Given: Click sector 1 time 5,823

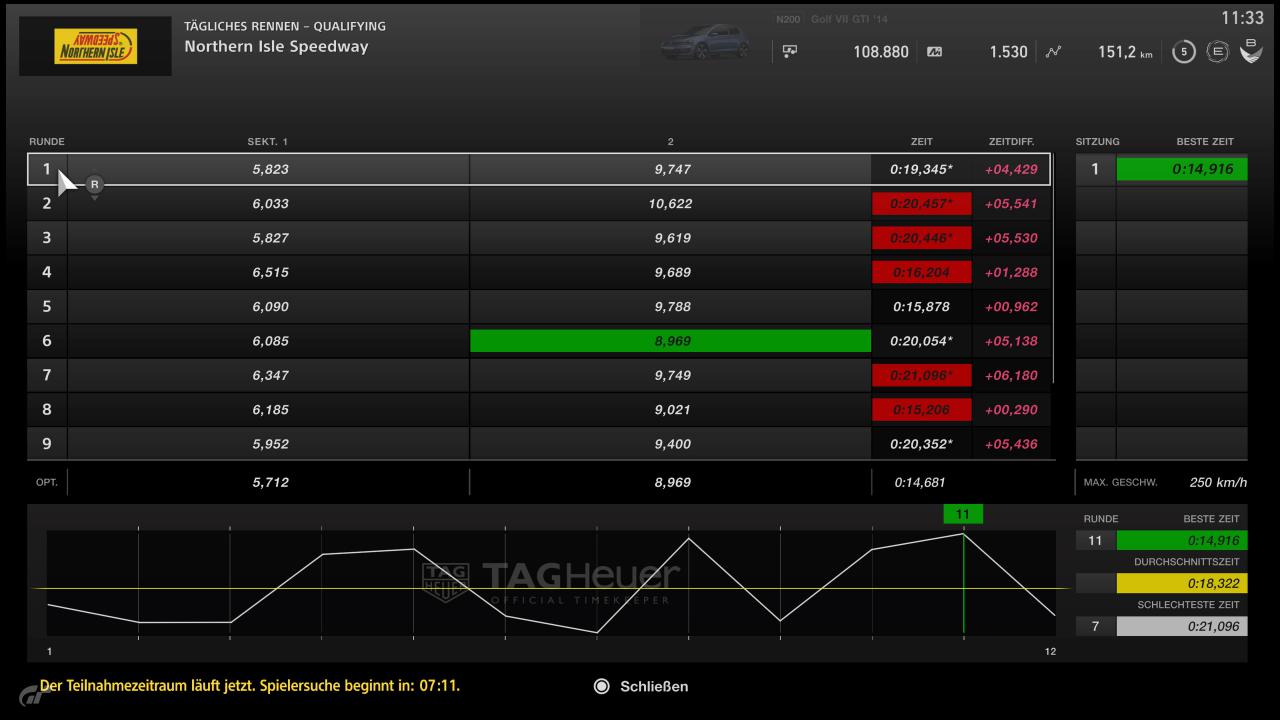Looking at the screenshot, I should [270, 169].
